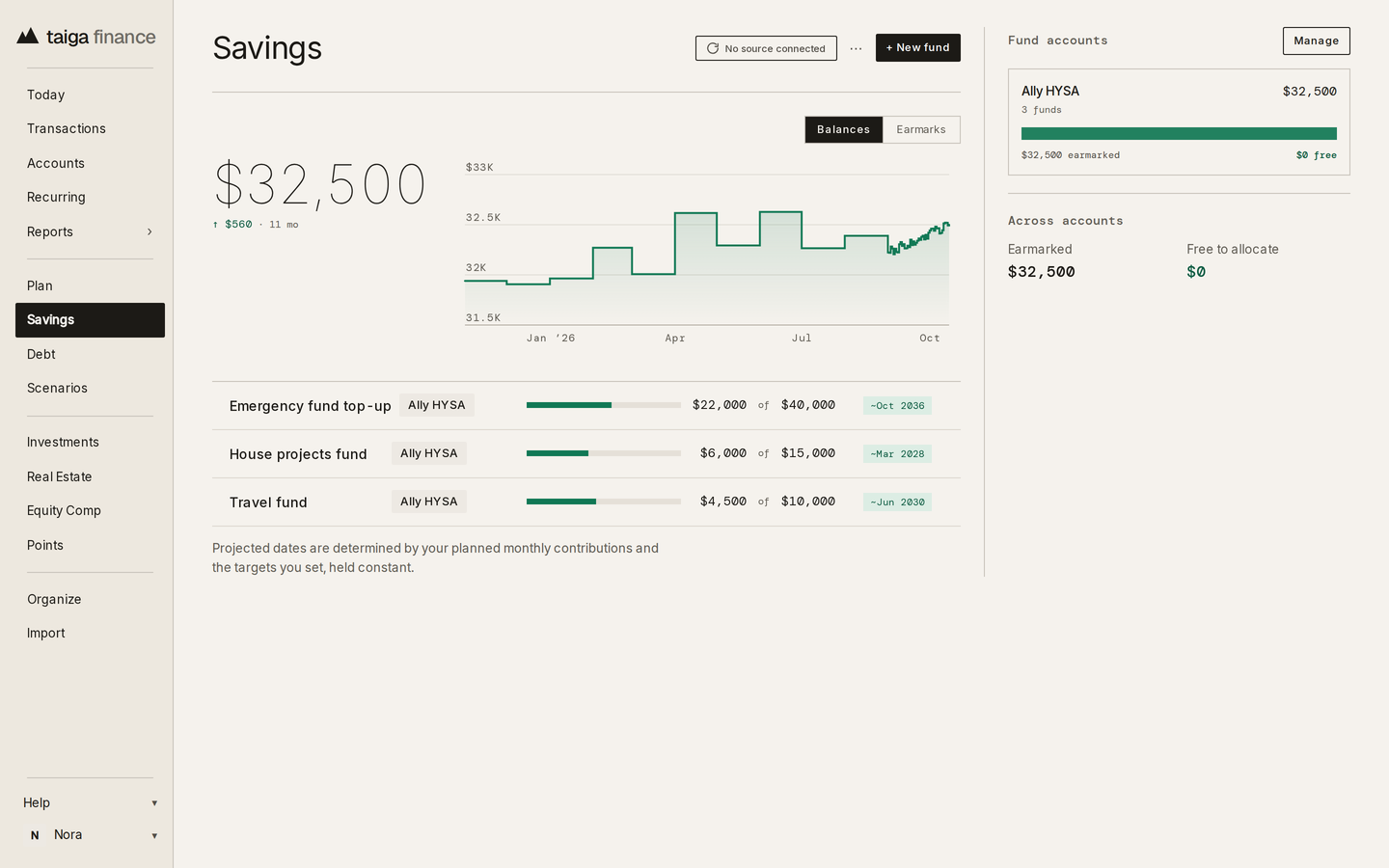Switch chart to Balances view

click(x=844, y=129)
